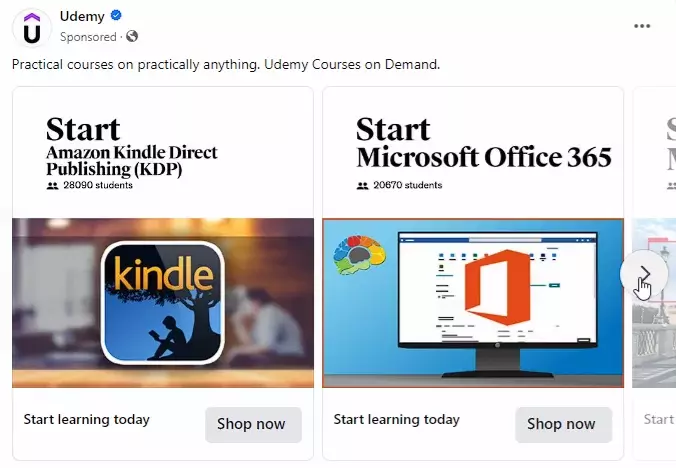Click Shop now on the Kindle KDP card

pos(253,424)
